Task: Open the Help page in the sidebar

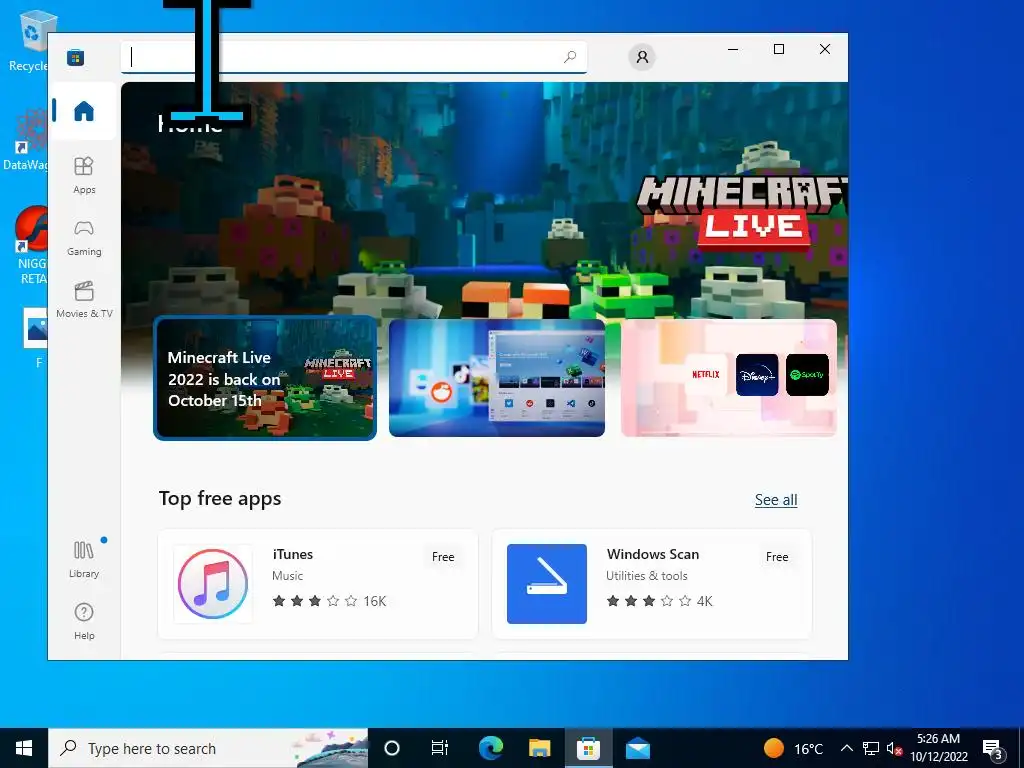Action: [84, 621]
